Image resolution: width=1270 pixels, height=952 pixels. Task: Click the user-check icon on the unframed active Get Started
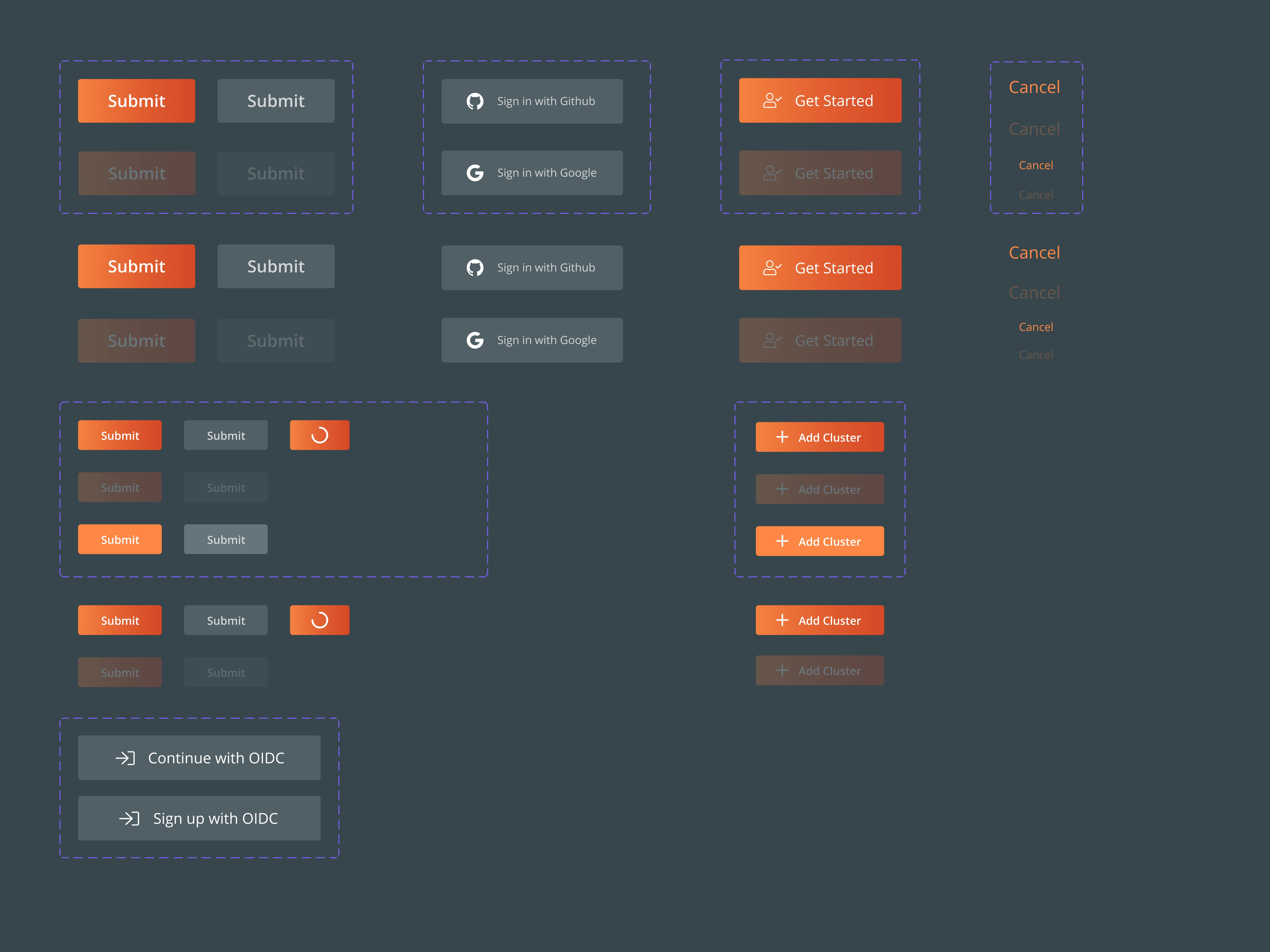coord(772,268)
